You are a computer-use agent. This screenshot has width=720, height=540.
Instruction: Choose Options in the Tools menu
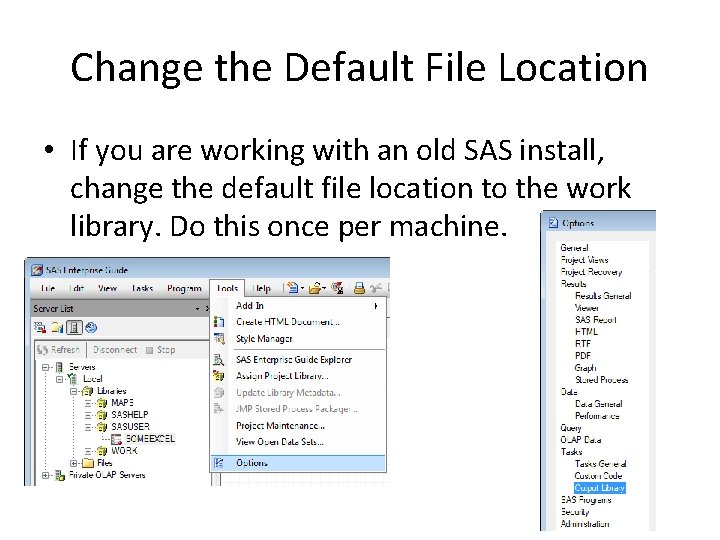click(298, 463)
